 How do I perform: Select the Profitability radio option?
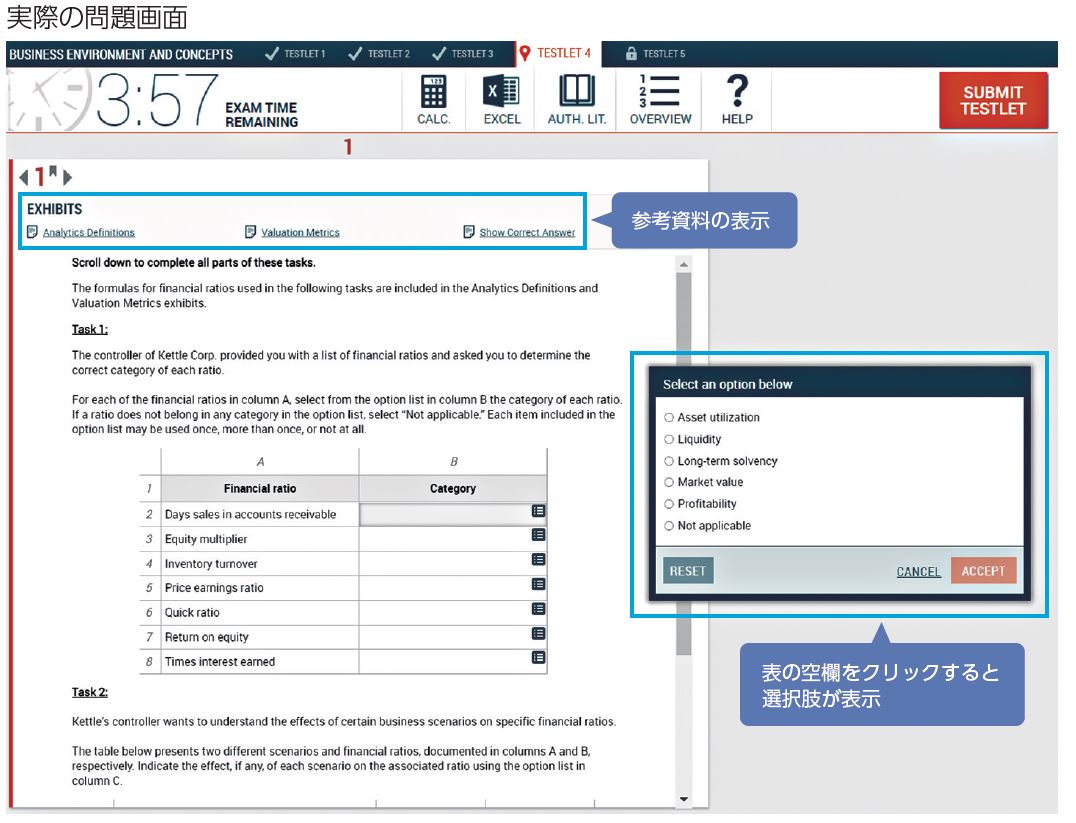click(x=669, y=505)
